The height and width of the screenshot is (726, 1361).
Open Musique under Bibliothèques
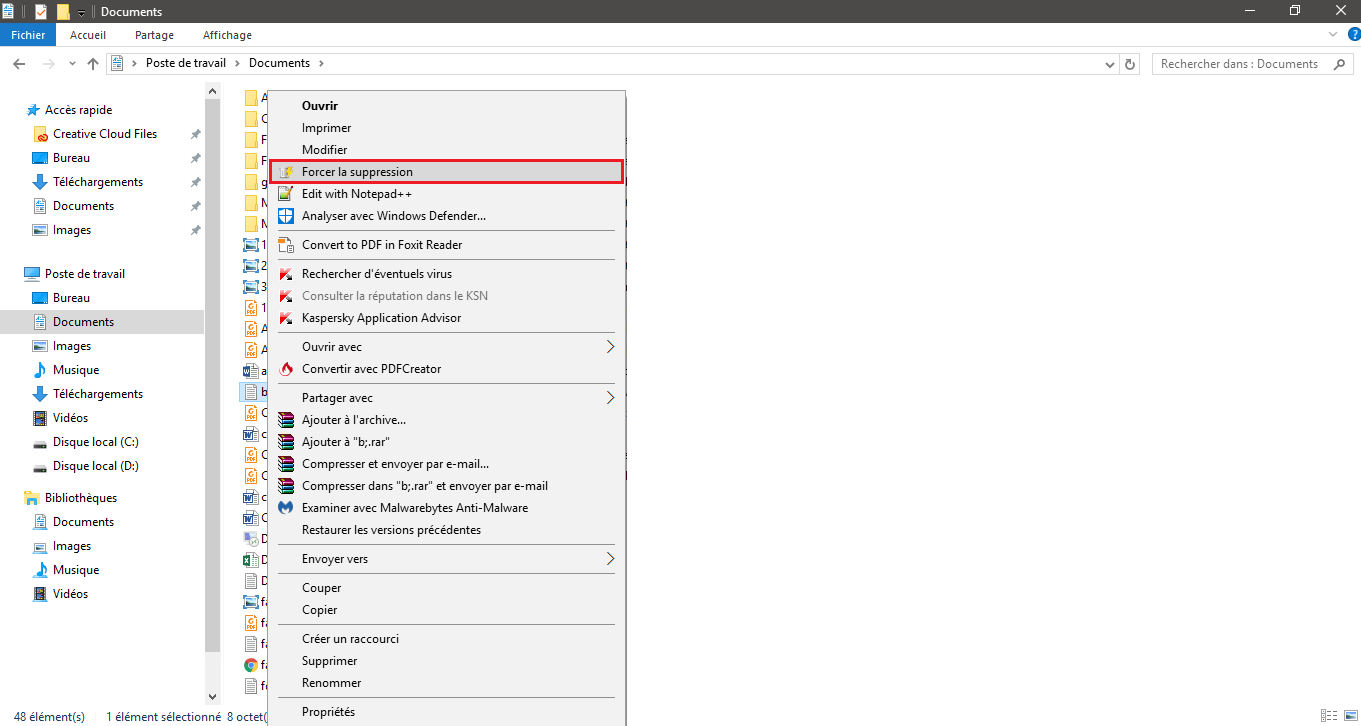click(x=75, y=570)
